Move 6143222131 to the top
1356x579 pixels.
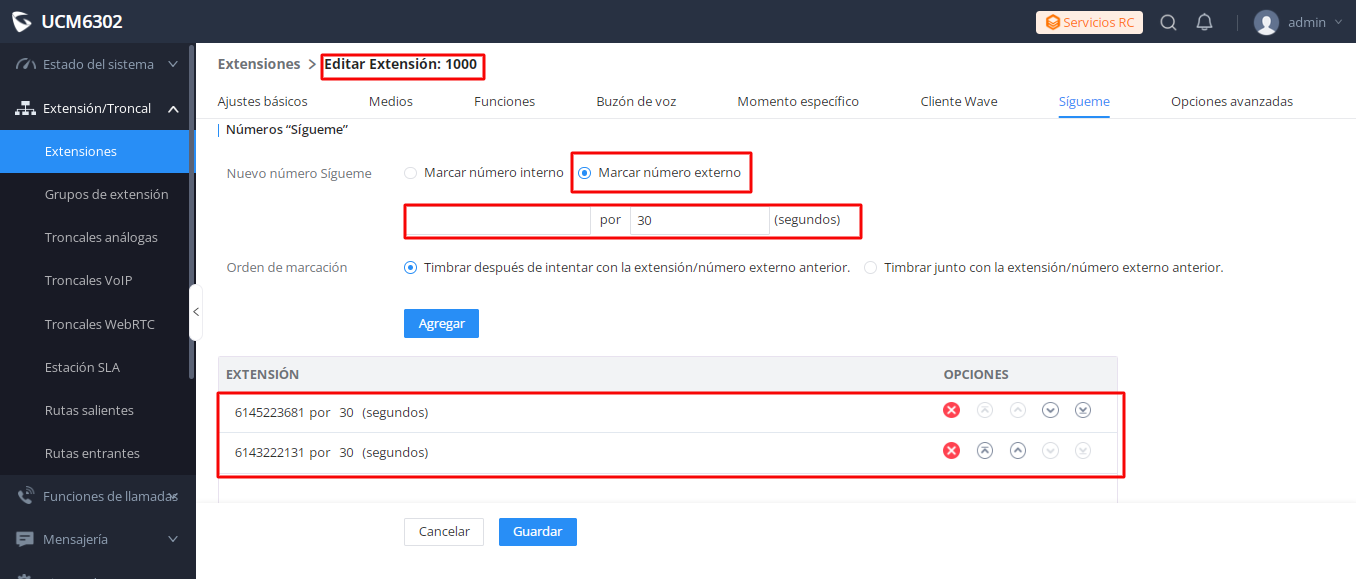[x=985, y=451]
